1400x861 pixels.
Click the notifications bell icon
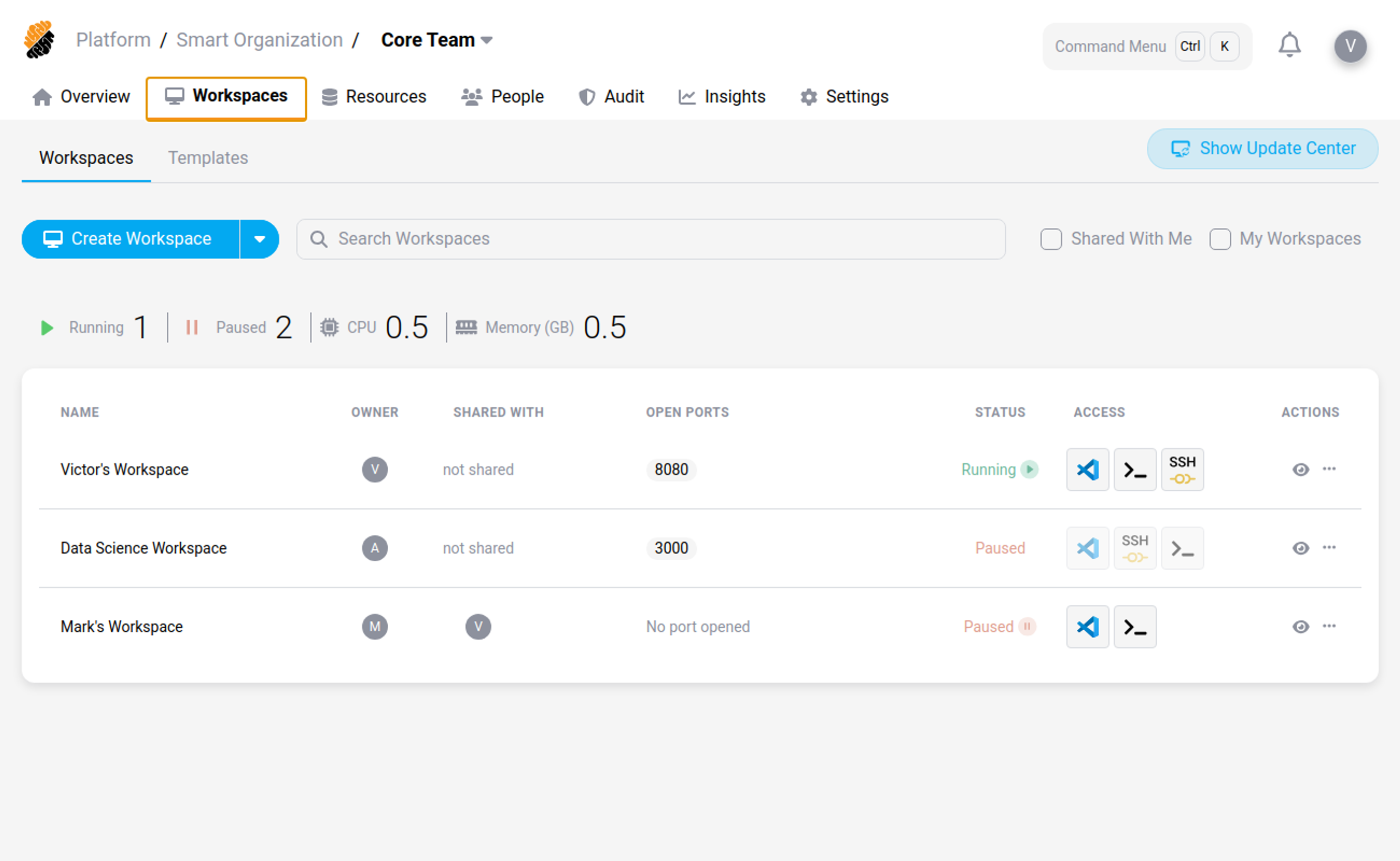1289,46
